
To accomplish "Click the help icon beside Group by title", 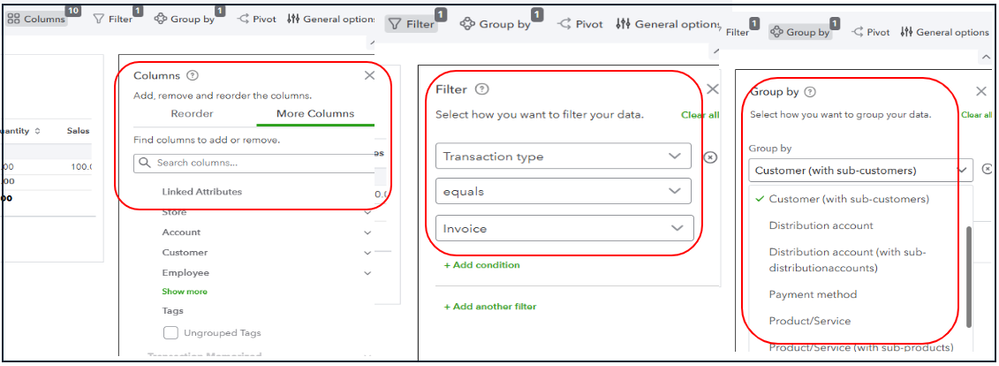I will (810, 92).
